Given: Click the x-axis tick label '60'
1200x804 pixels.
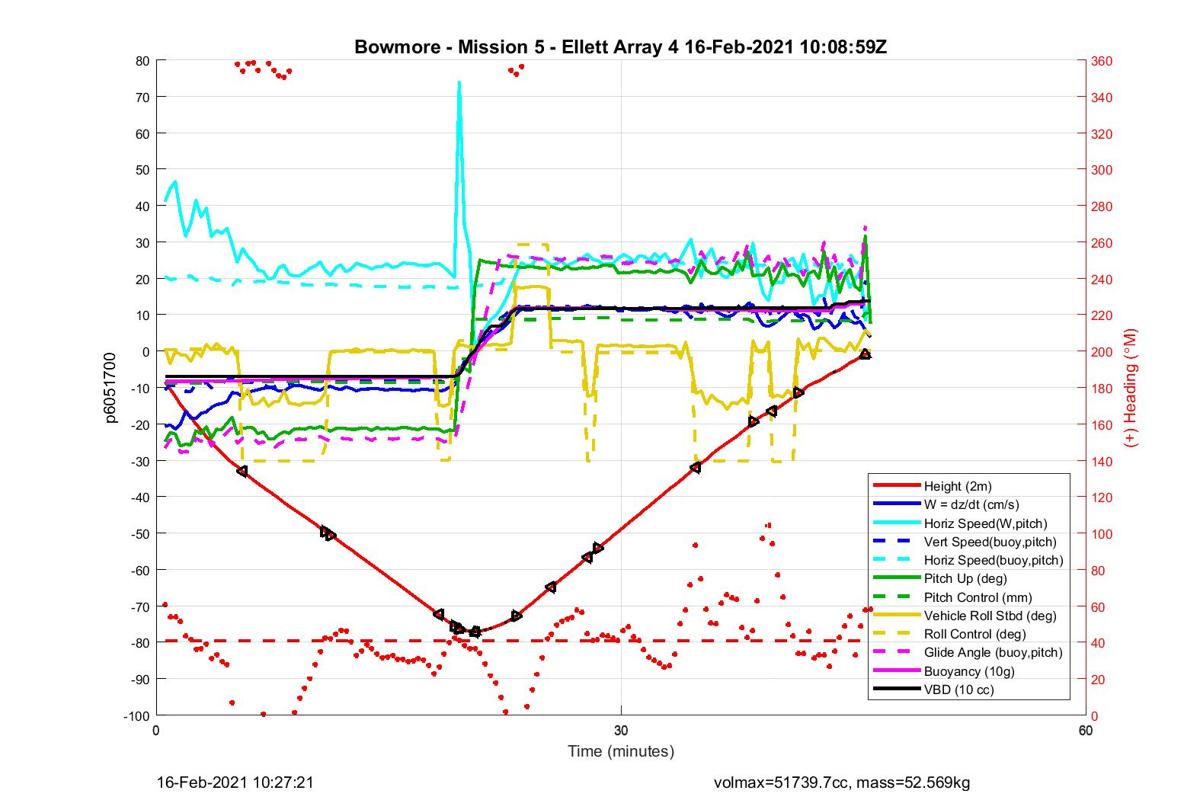Looking at the screenshot, I should pyautogui.click(x=1086, y=730).
